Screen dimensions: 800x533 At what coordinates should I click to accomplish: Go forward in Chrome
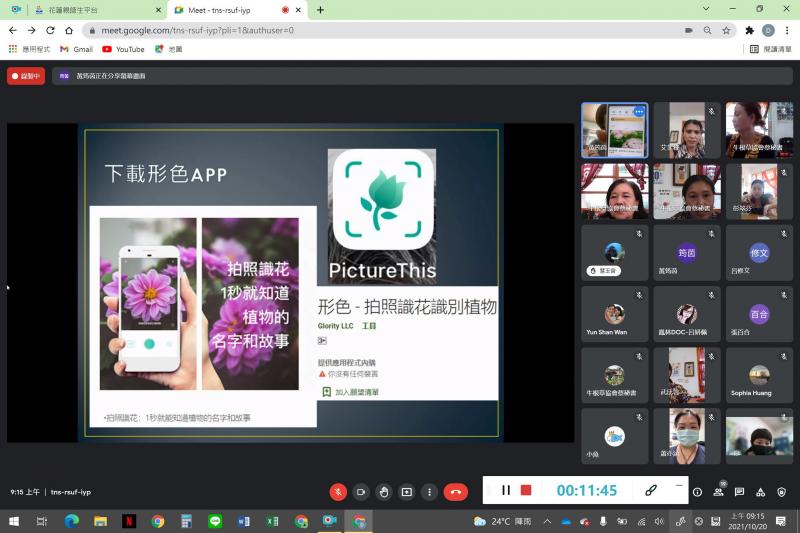pos(32,31)
